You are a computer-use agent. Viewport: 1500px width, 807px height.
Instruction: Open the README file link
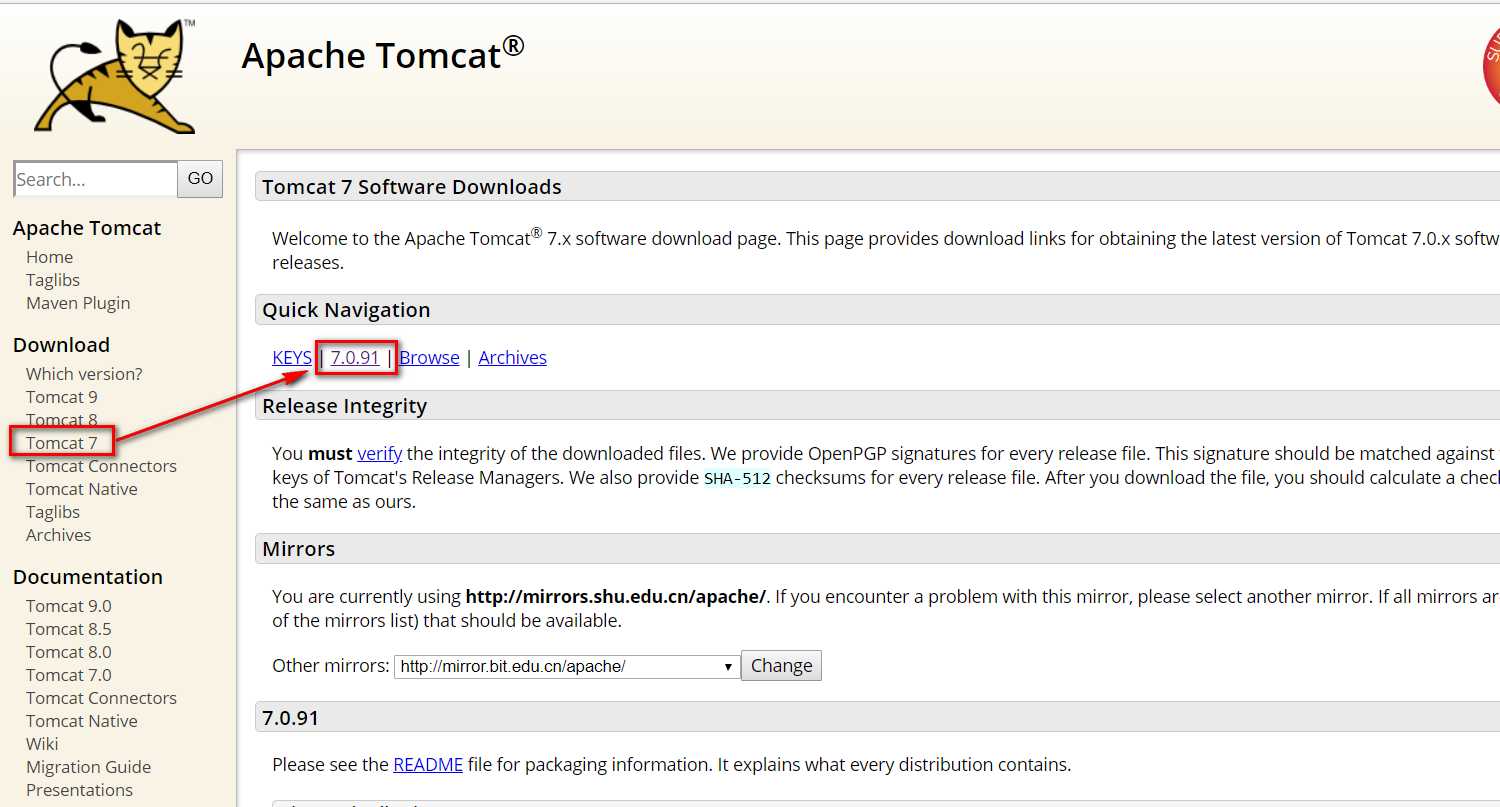click(428, 764)
